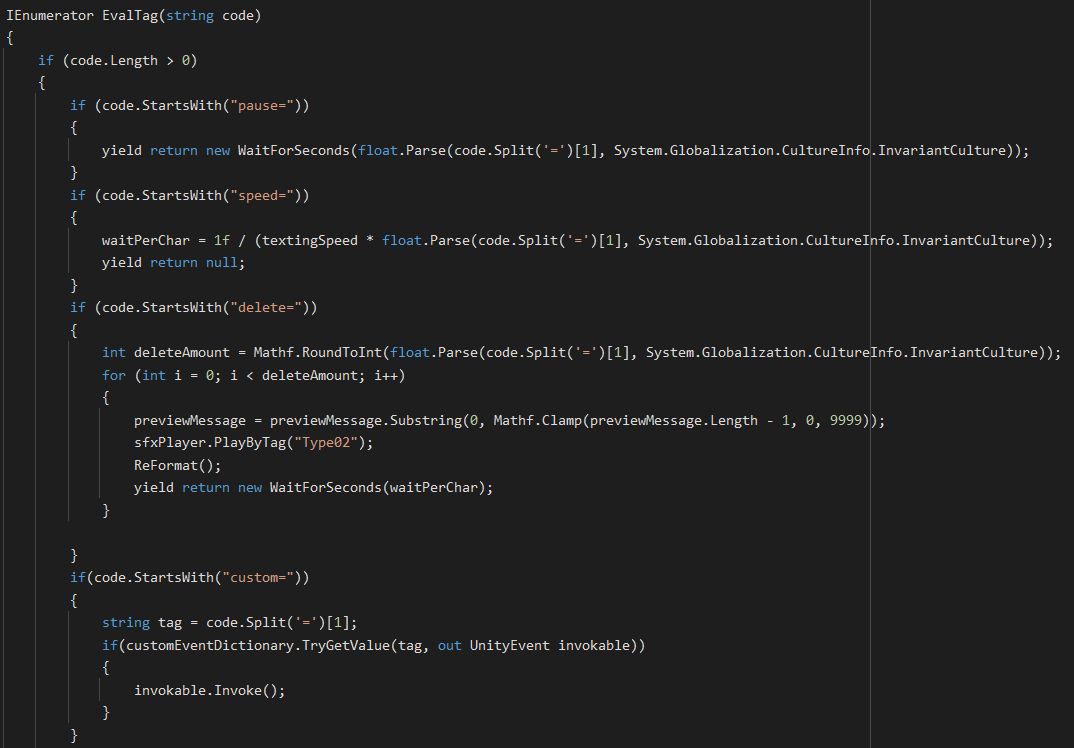Click the "custom=" string literal
Image resolution: width=1074 pixels, height=748 pixels.
coord(272,577)
